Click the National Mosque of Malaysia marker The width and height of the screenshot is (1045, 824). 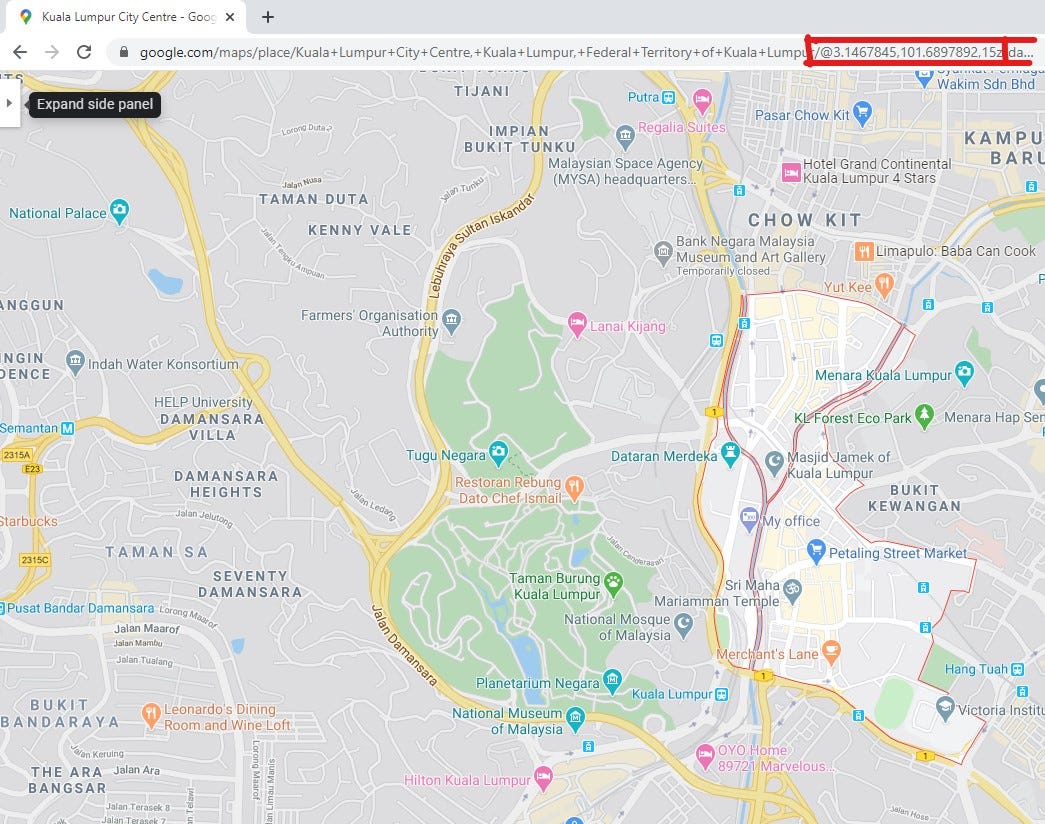click(684, 625)
